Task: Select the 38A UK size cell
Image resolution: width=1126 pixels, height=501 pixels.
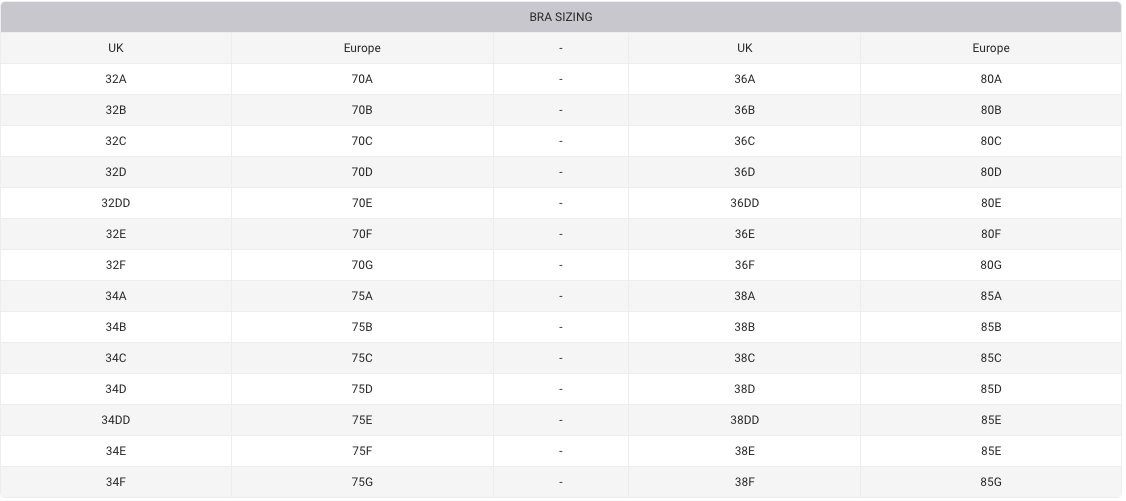Action: [x=744, y=296]
